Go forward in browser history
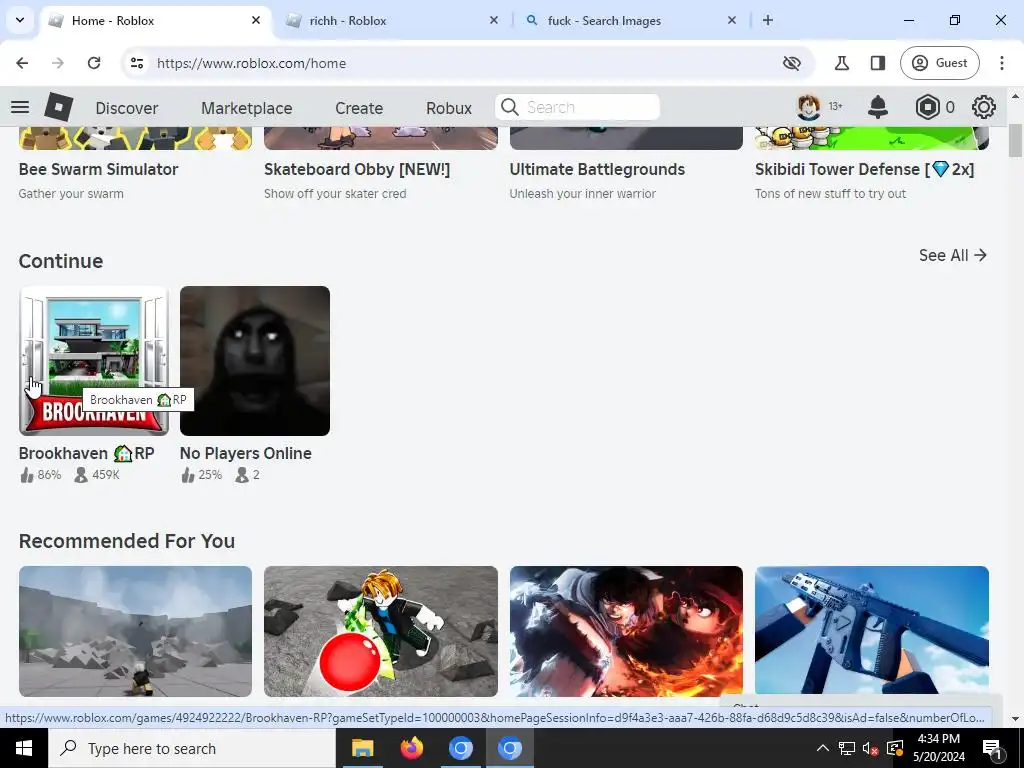 57,63
